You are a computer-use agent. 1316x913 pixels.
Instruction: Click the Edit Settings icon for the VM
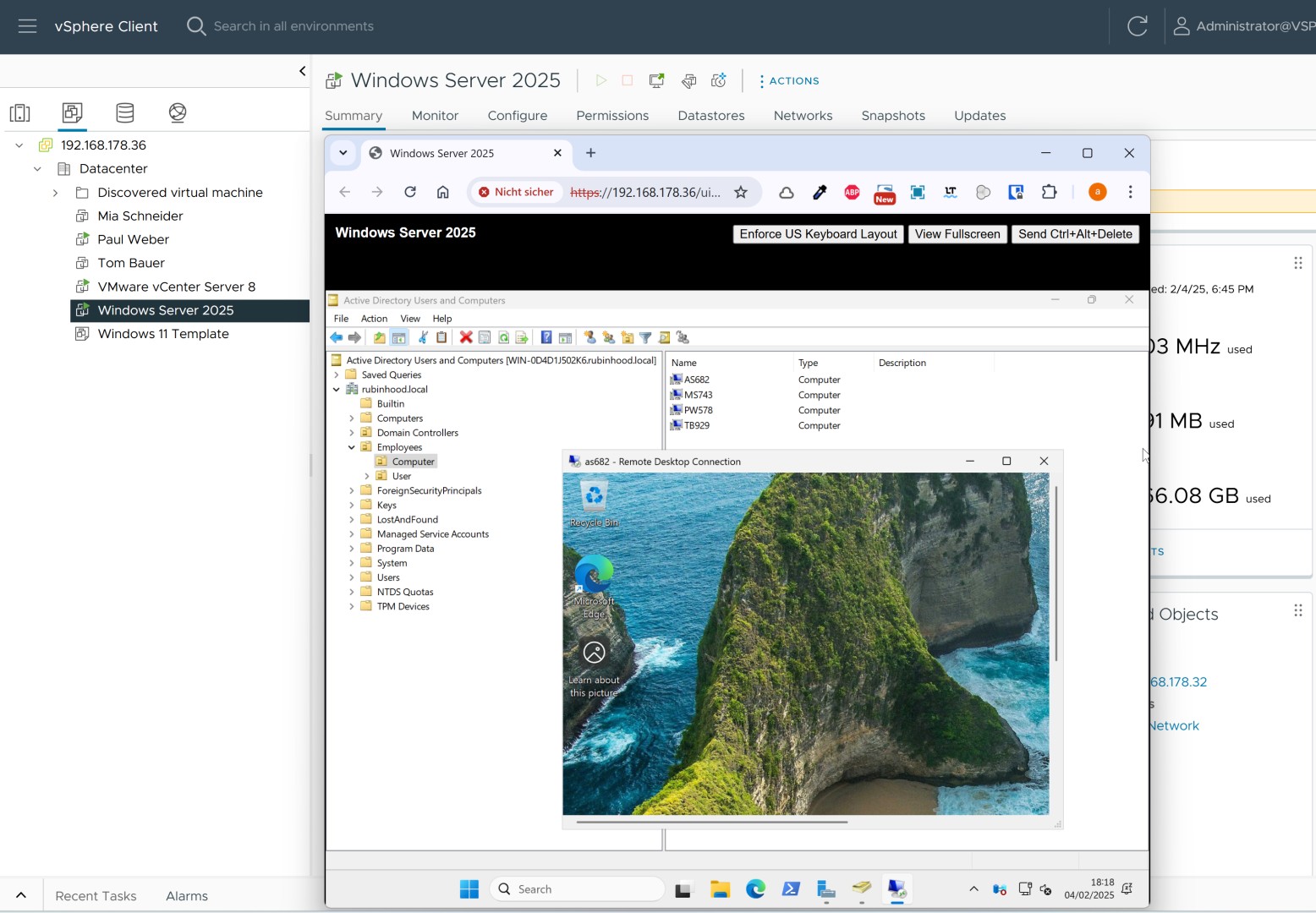pyautogui.click(x=688, y=80)
